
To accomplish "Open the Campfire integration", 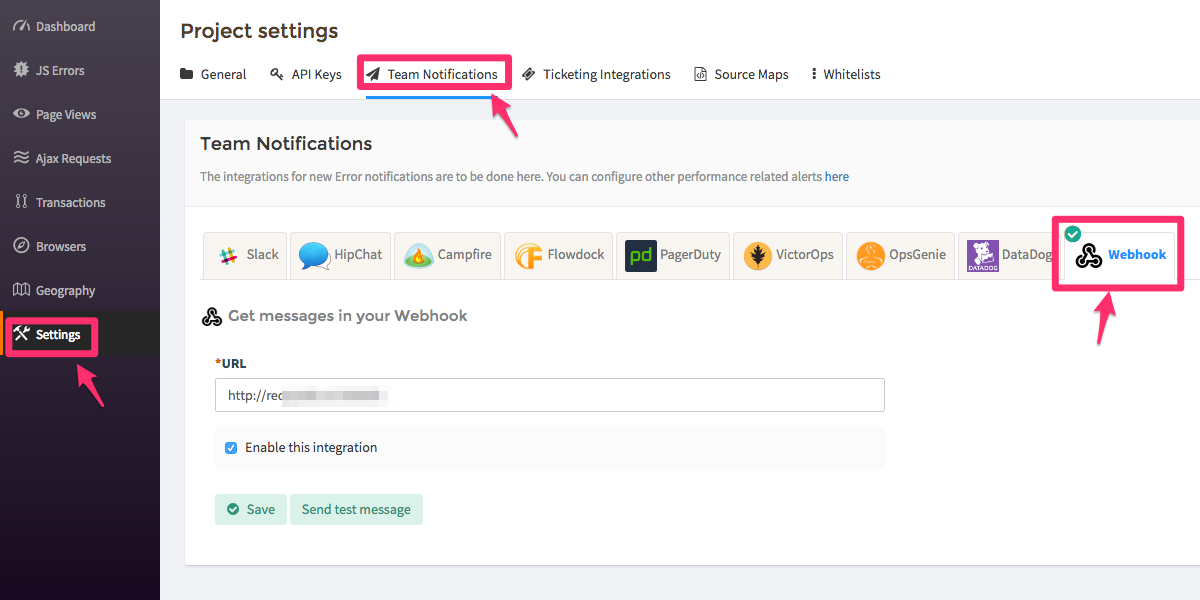I will click(447, 255).
